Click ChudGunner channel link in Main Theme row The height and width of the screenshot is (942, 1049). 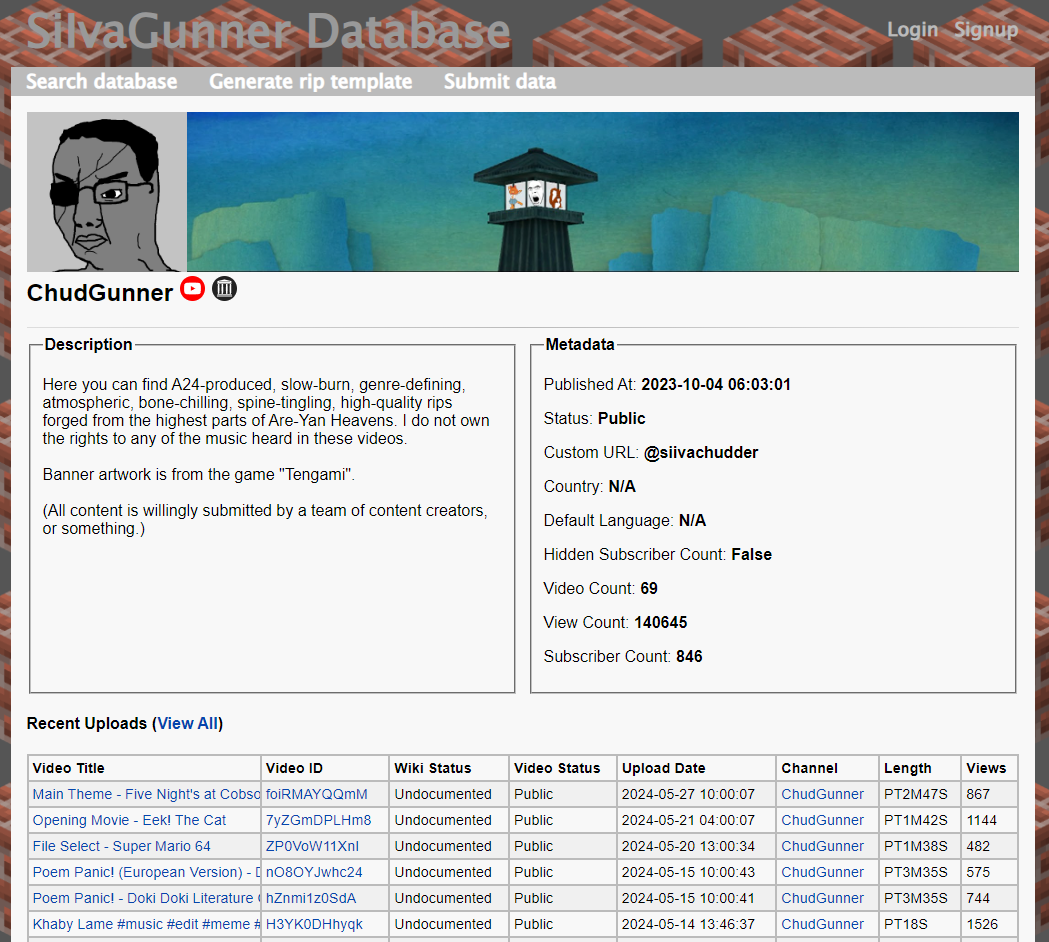[x=823, y=794]
